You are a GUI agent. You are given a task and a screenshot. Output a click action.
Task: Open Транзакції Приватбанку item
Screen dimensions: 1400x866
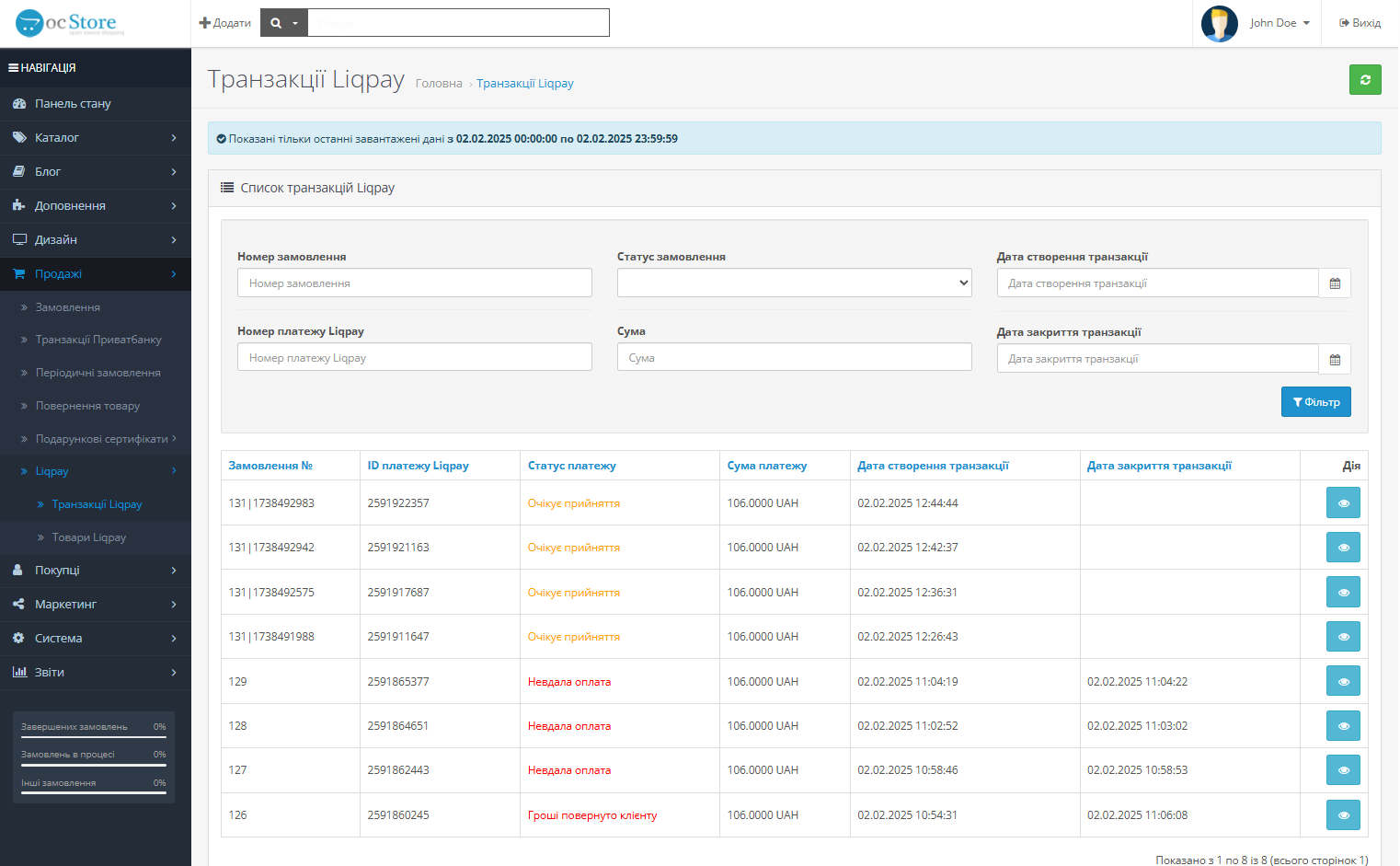coord(96,340)
